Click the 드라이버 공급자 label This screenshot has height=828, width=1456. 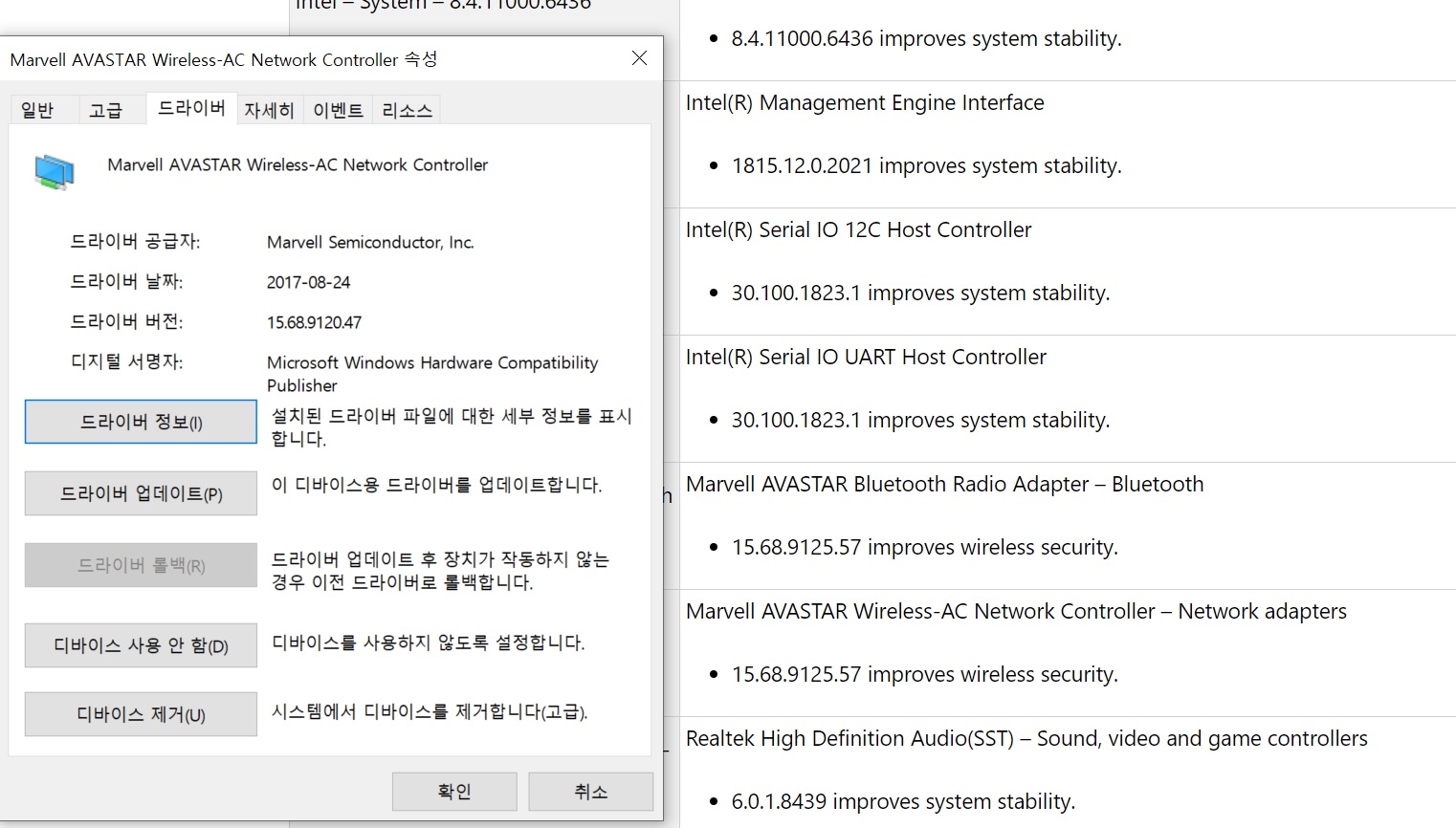(135, 242)
